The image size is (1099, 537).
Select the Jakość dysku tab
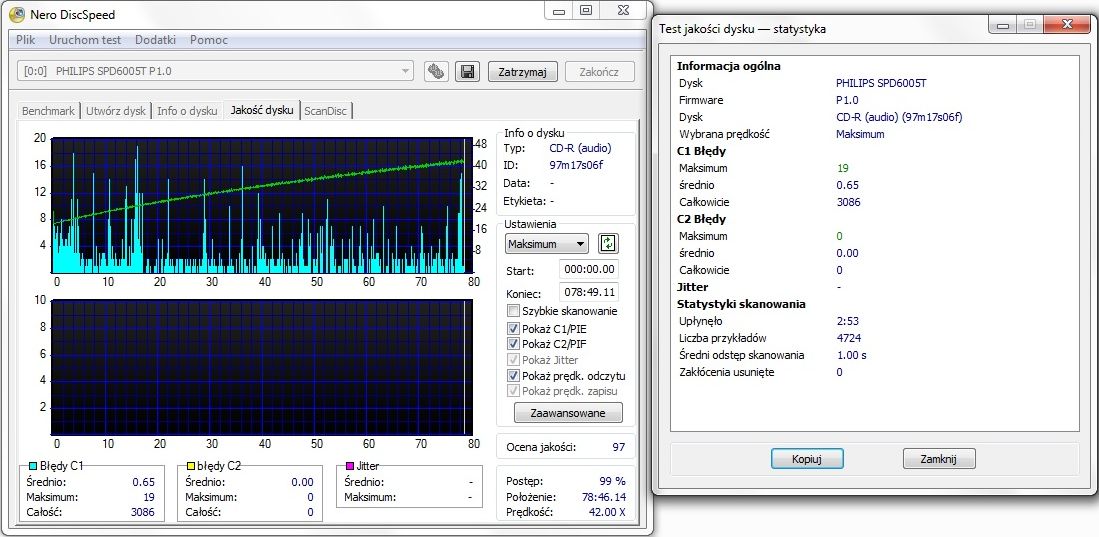point(262,110)
